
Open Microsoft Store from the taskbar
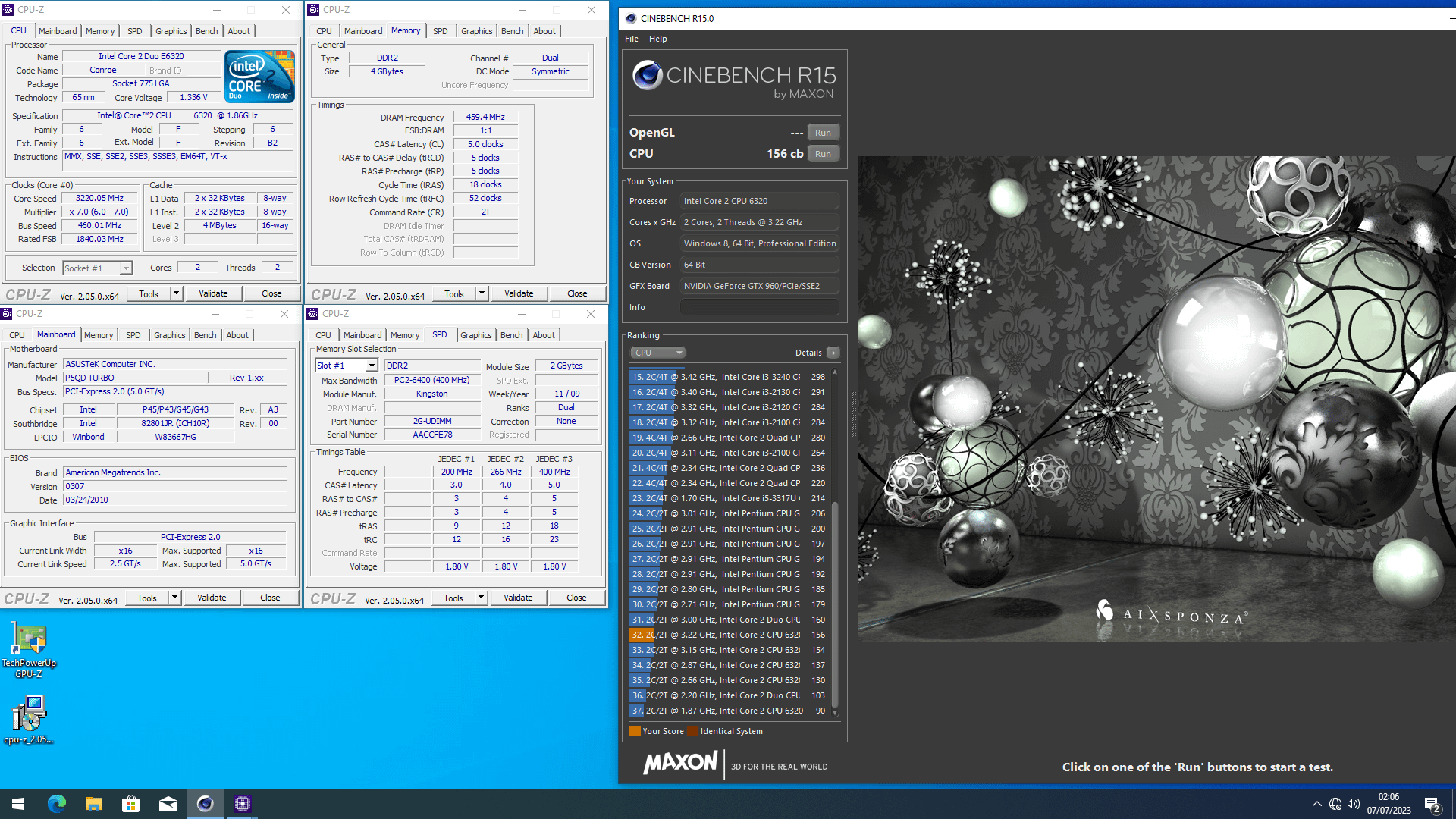pyautogui.click(x=130, y=804)
